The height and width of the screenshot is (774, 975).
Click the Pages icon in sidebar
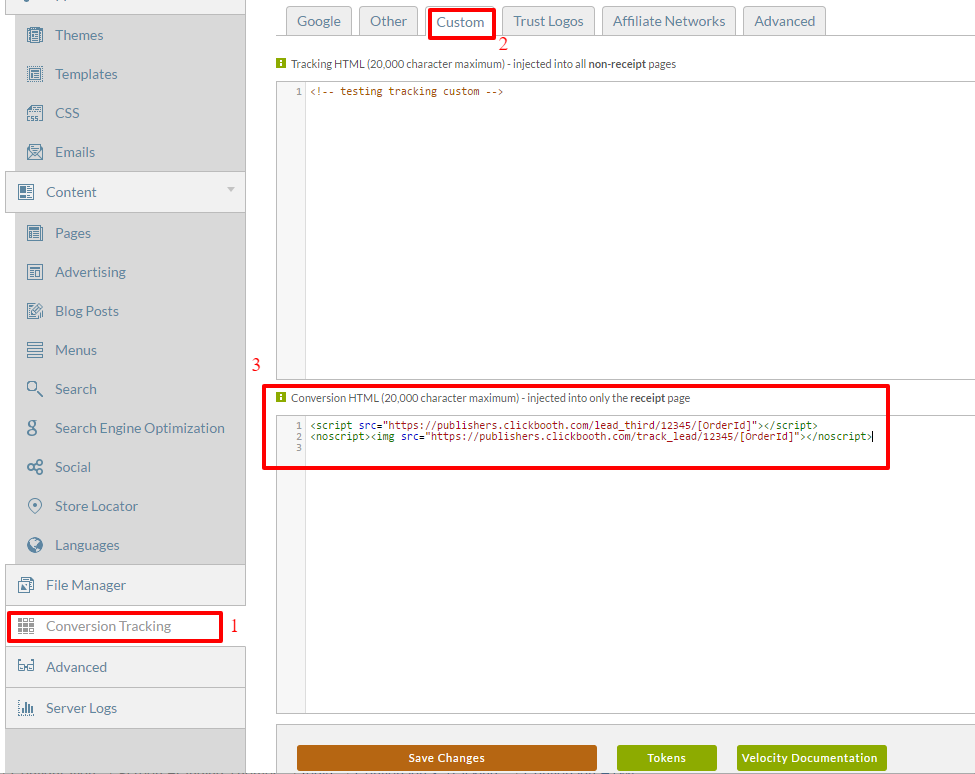[x=35, y=233]
